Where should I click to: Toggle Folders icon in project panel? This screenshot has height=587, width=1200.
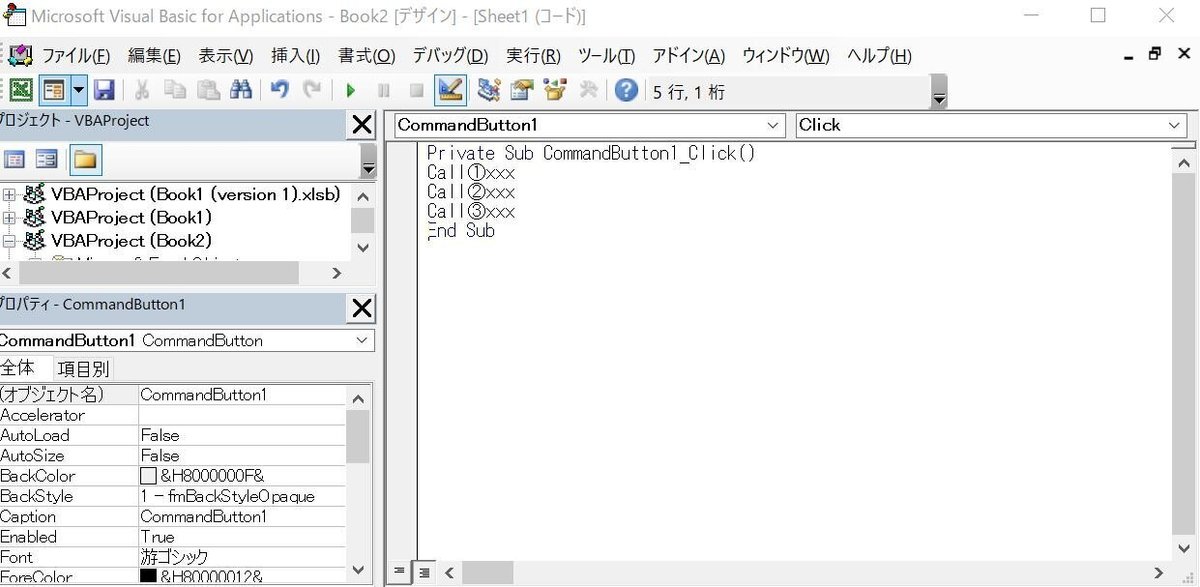click(86, 159)
